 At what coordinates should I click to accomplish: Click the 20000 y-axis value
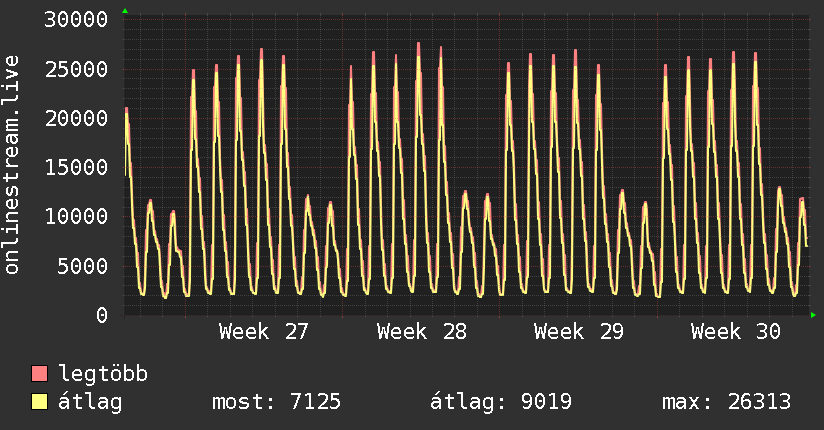76,118
